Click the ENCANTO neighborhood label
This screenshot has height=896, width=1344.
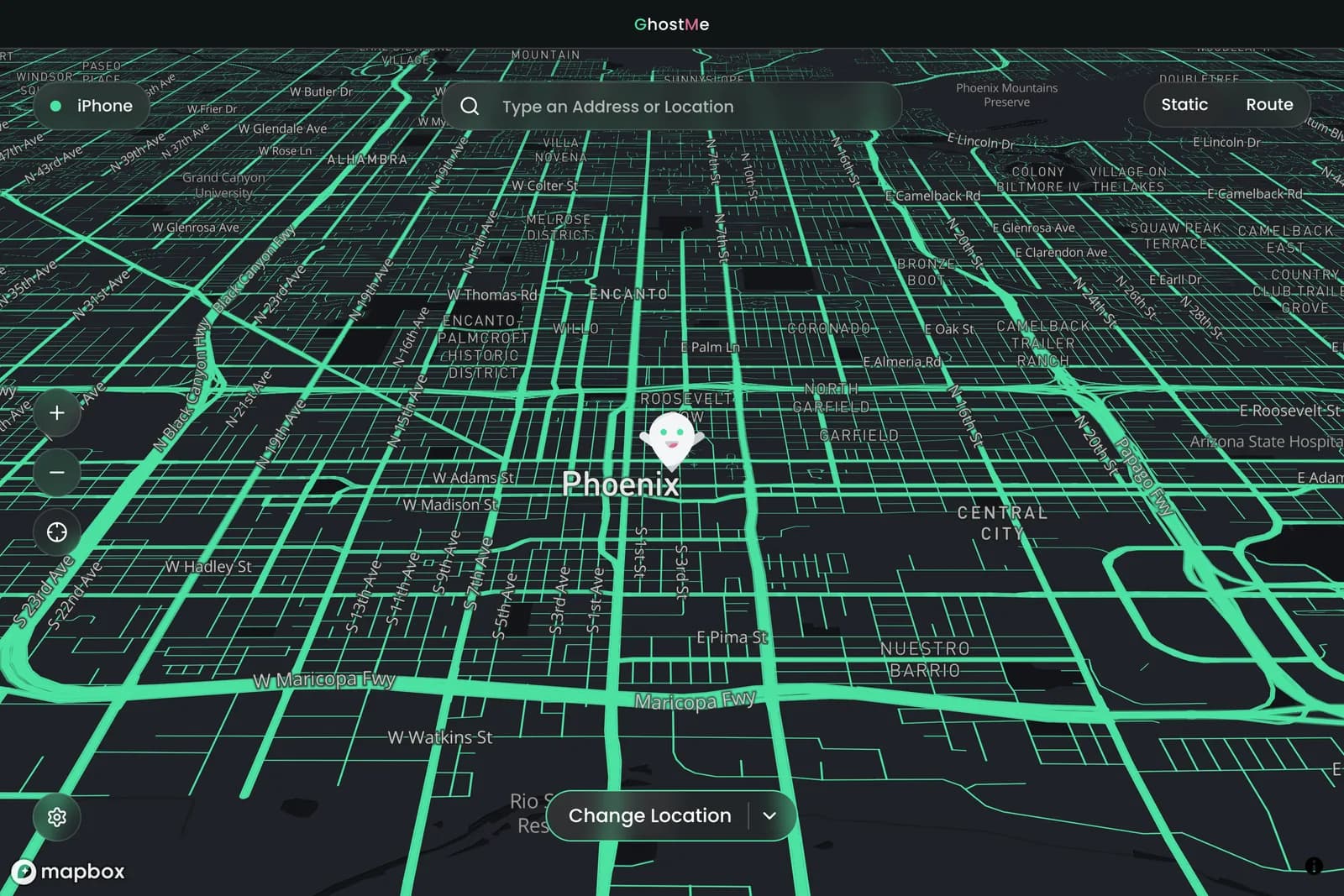(x=628, y=294)
